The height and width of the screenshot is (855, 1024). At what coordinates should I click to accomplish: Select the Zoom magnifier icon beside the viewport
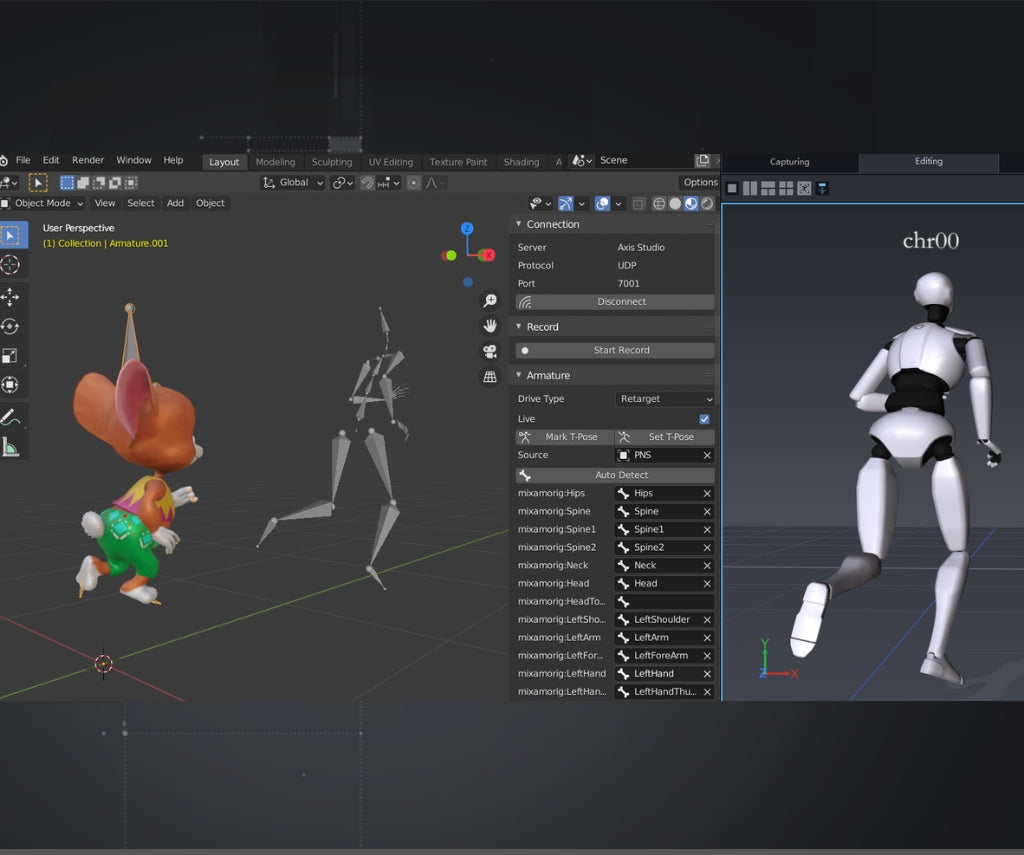[x=489, y=299]
